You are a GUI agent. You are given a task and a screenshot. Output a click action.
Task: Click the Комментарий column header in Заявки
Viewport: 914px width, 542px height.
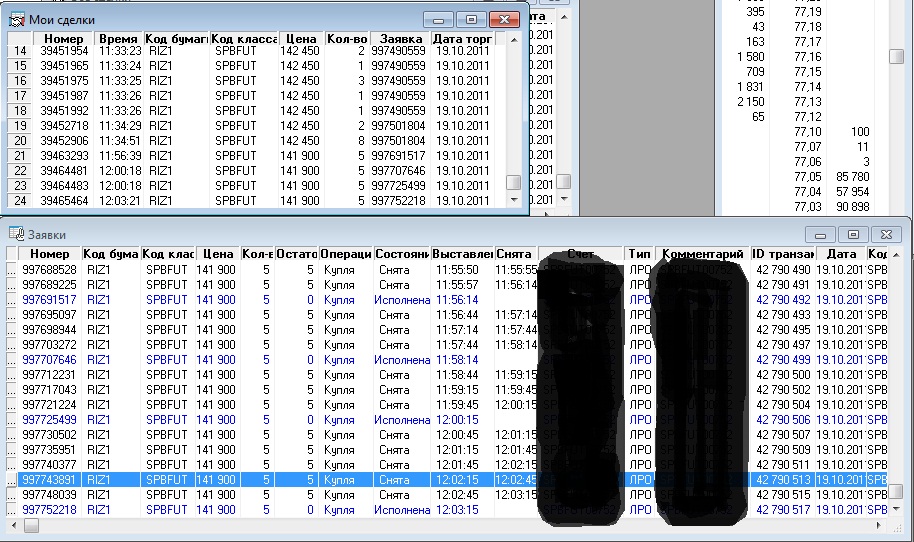[x=703, y=254]
